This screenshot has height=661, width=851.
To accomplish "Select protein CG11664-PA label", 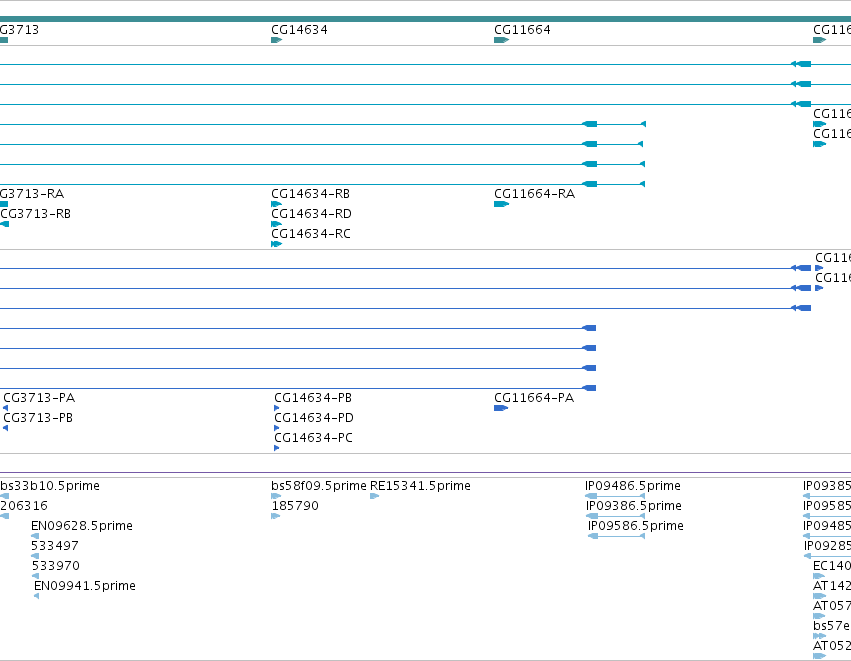I will point(534,398).
